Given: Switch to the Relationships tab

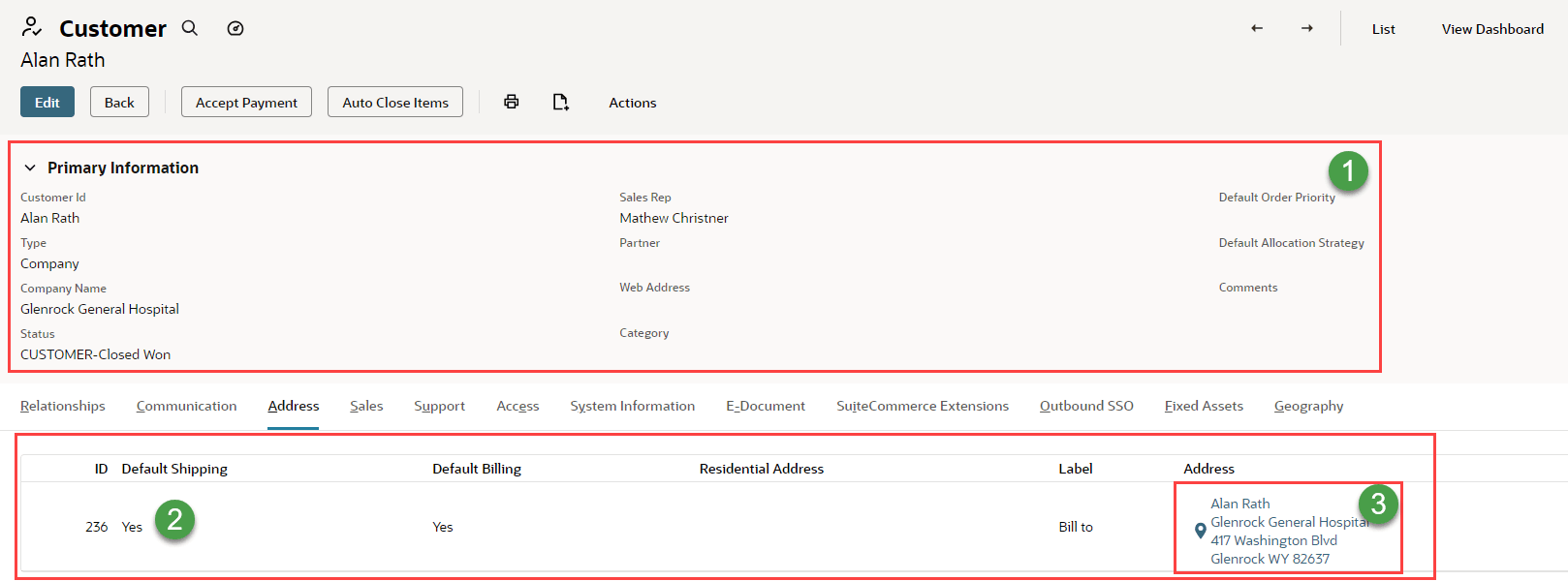Looking at the screenshot, I should (63, 406).
